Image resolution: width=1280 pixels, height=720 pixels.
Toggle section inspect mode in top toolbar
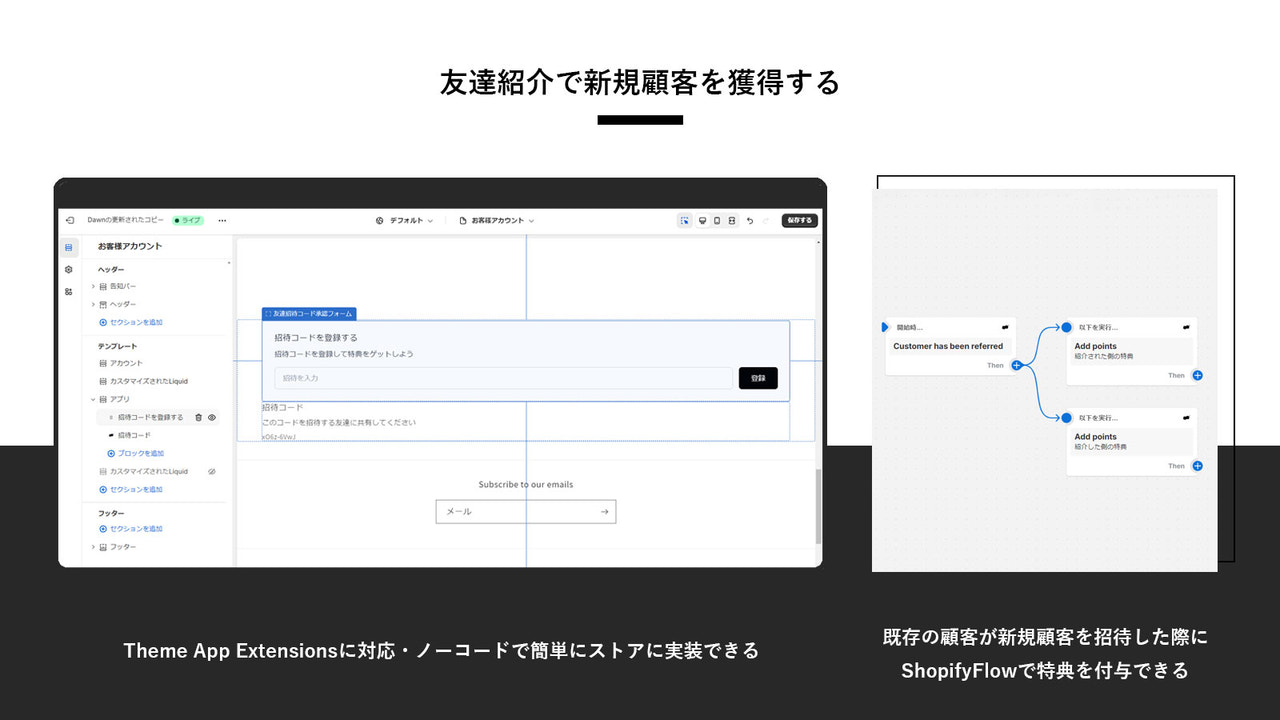pyautogui.click(x=685, y=220)
